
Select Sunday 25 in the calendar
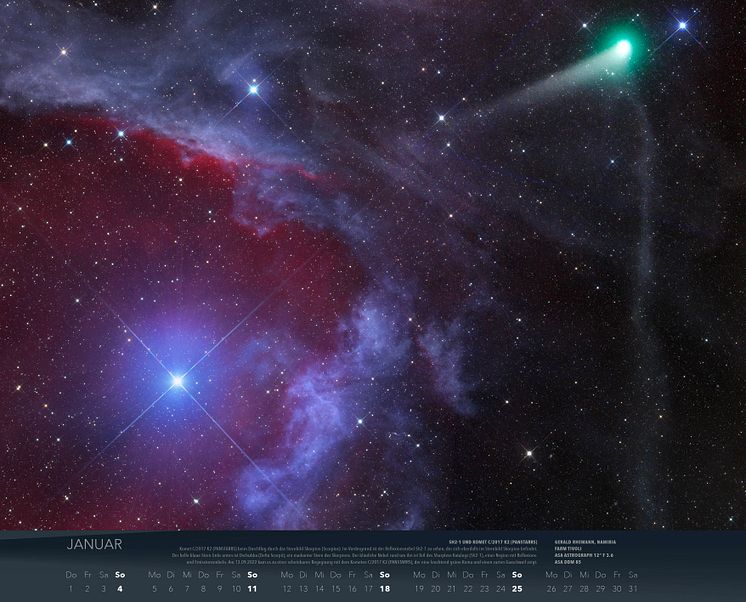(517, 589)
